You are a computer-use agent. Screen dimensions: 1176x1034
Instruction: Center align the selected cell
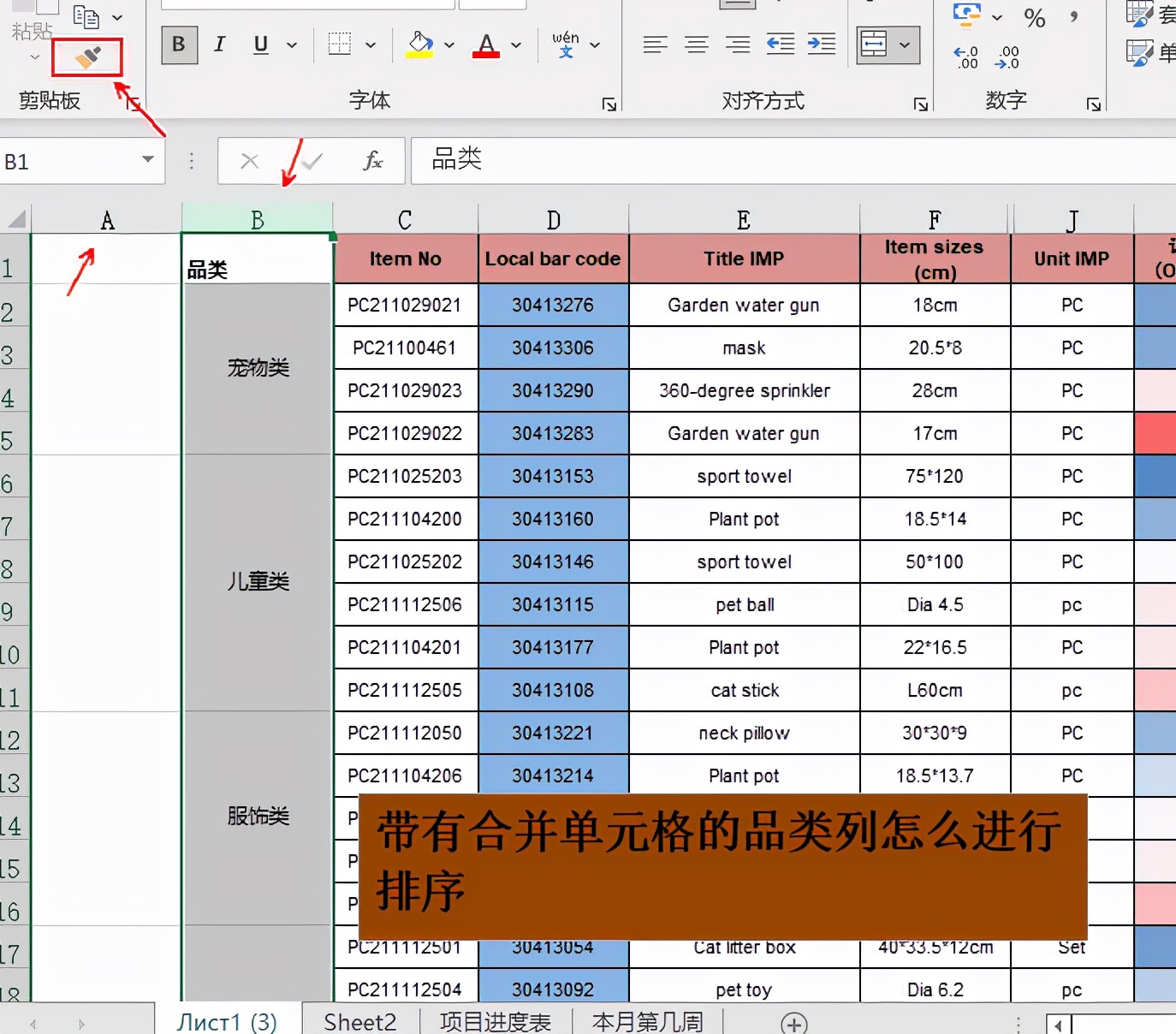[696, 45]
